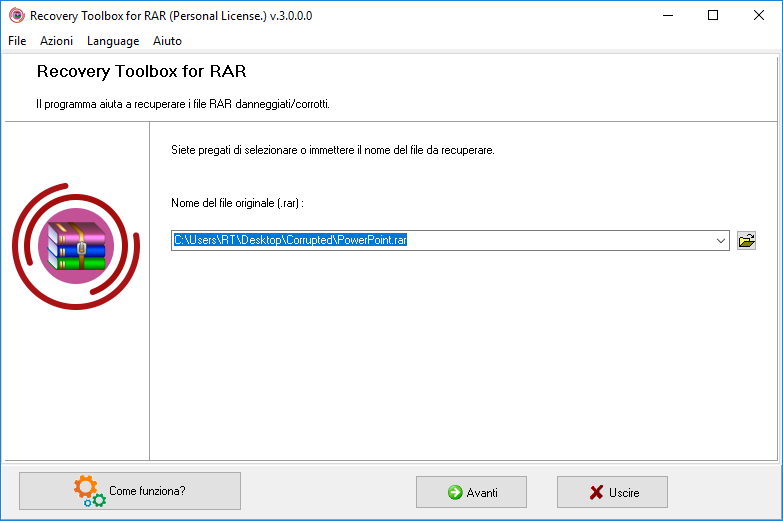Click the app icon in title bar
The image size is (783, 521).
click(x=16, y=16)
